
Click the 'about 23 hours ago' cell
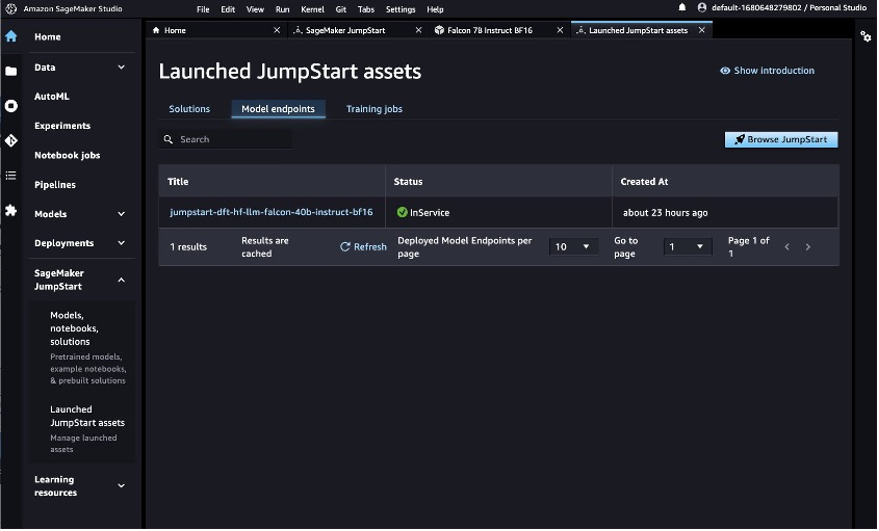[x=665, y=213]
